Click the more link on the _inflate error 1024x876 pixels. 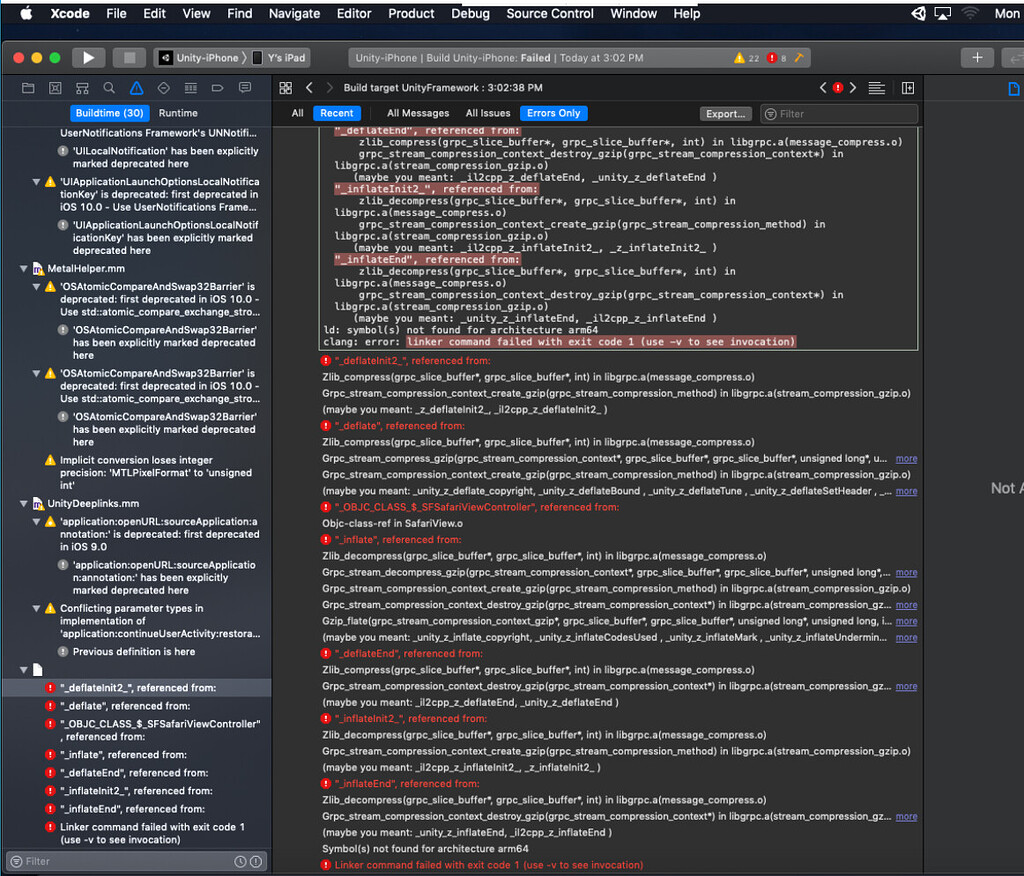[906, 572]
